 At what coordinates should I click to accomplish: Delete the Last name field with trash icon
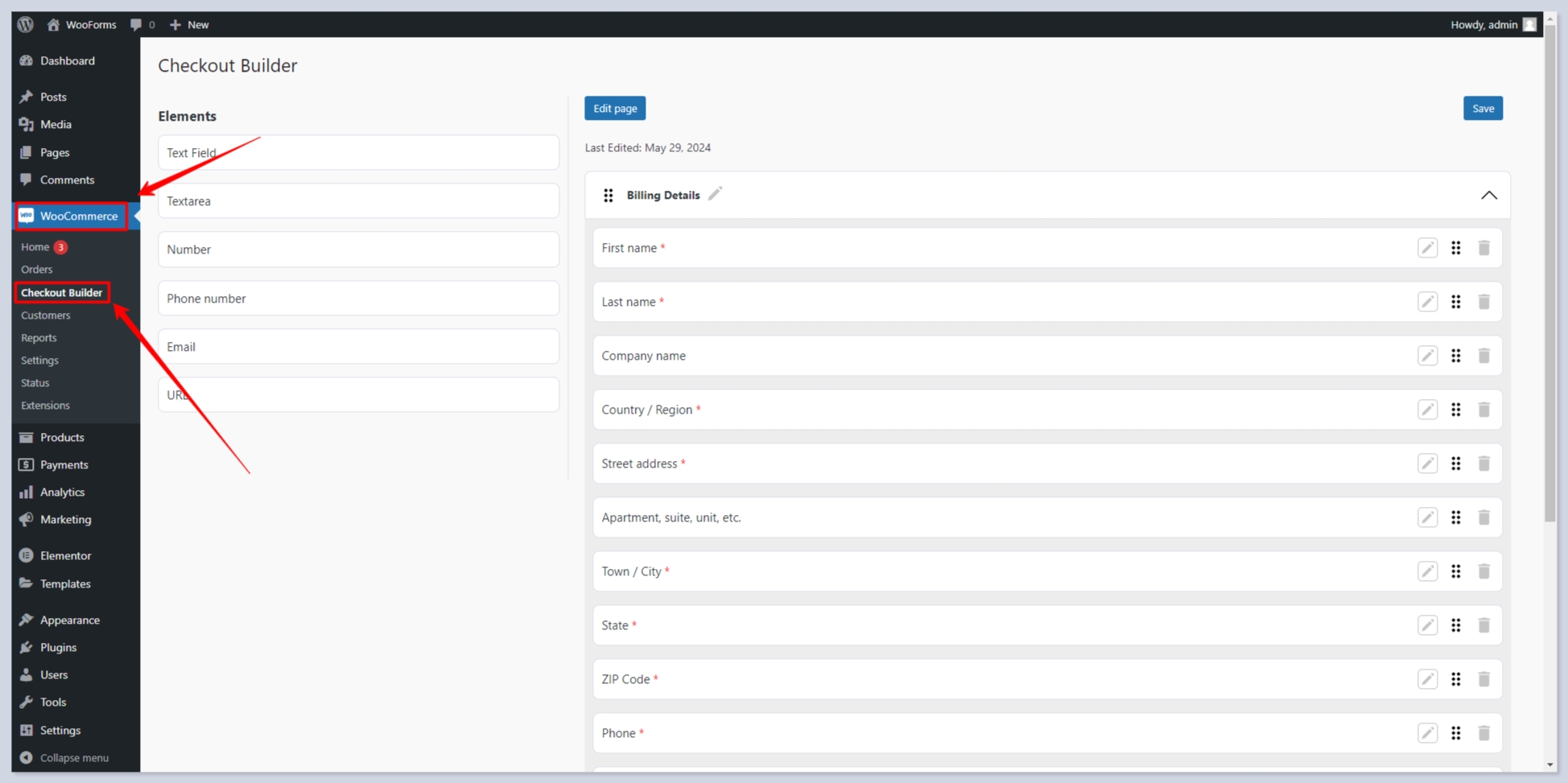1483,302
